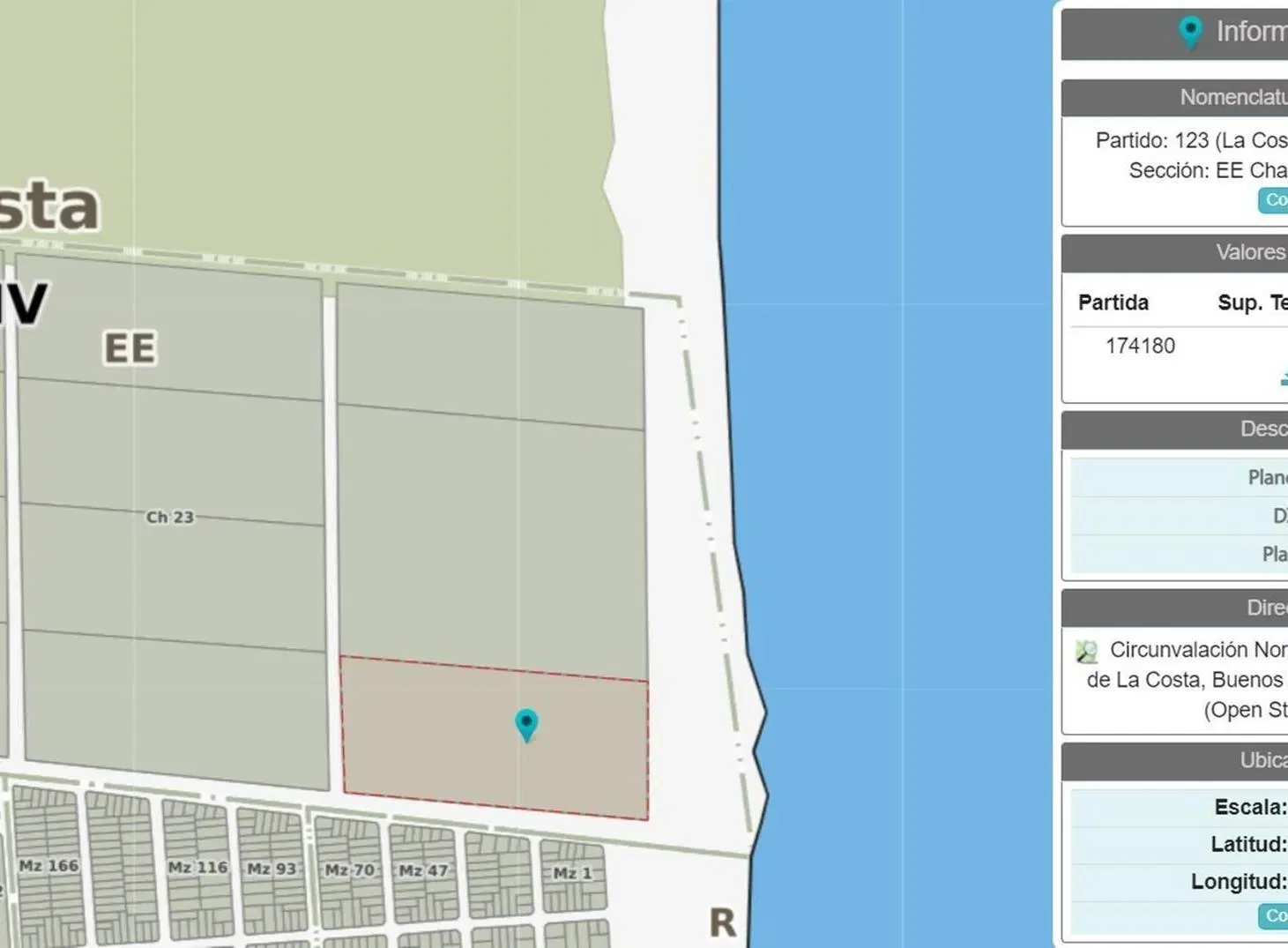Click the 'Sección: EE Cha' text line
This screenshot has width=1288, height=948.
coord(1208,170)
